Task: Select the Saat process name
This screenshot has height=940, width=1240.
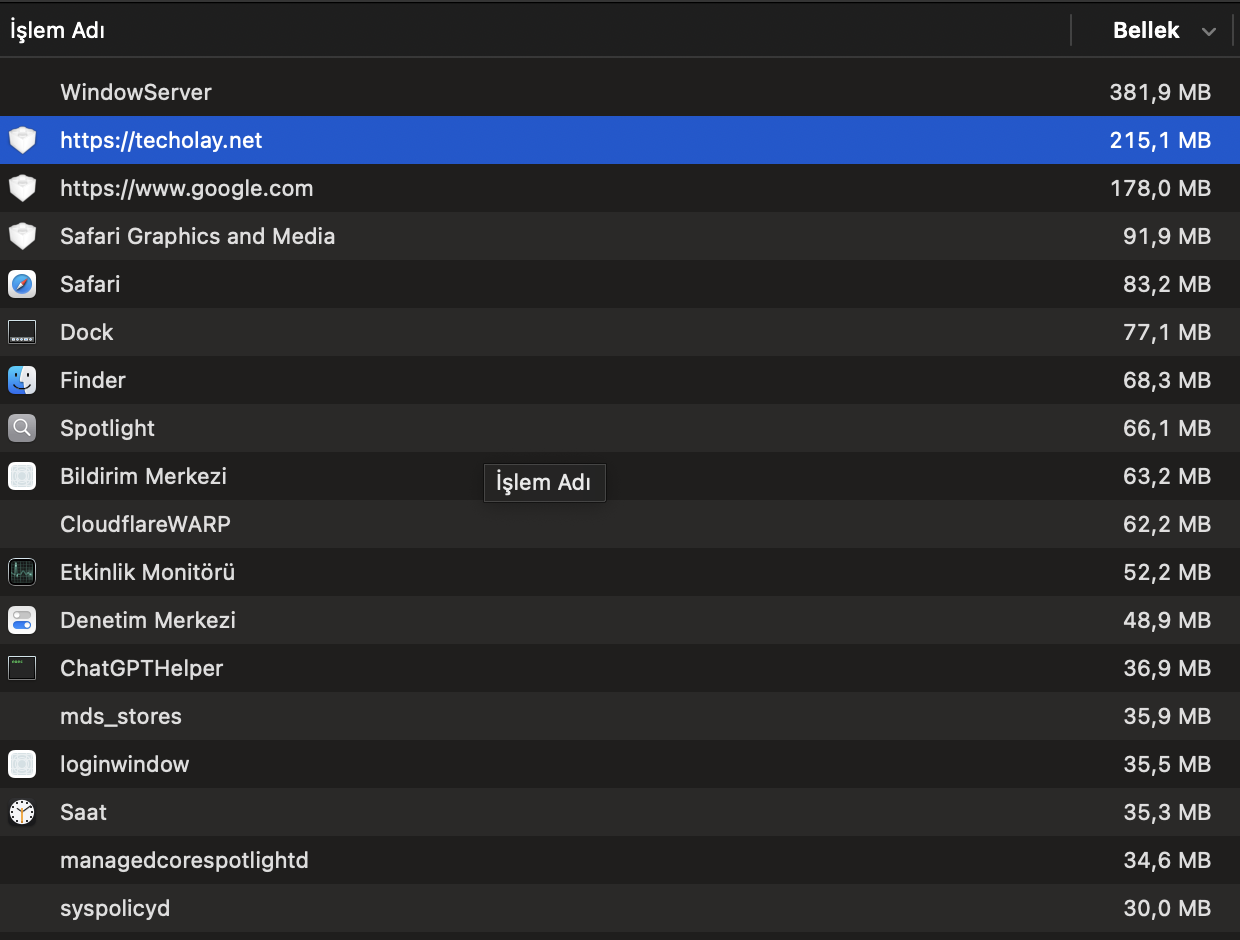Action: [84, 812]
